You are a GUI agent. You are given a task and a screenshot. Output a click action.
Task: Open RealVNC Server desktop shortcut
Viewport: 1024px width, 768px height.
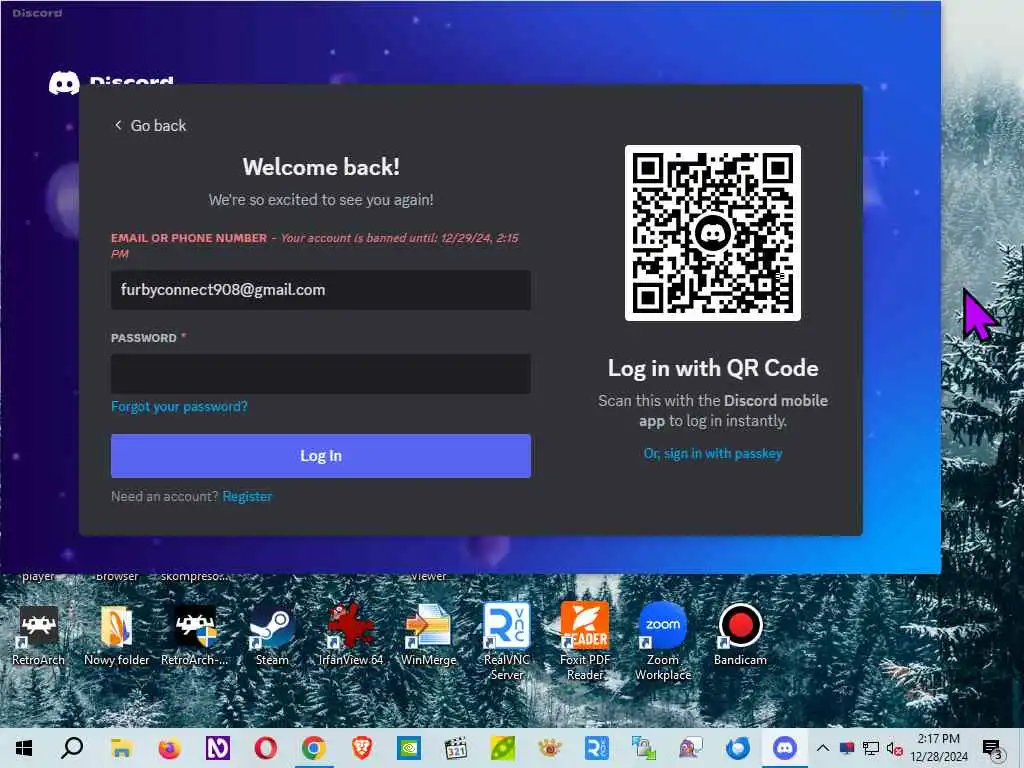click(x=507, y=641)
